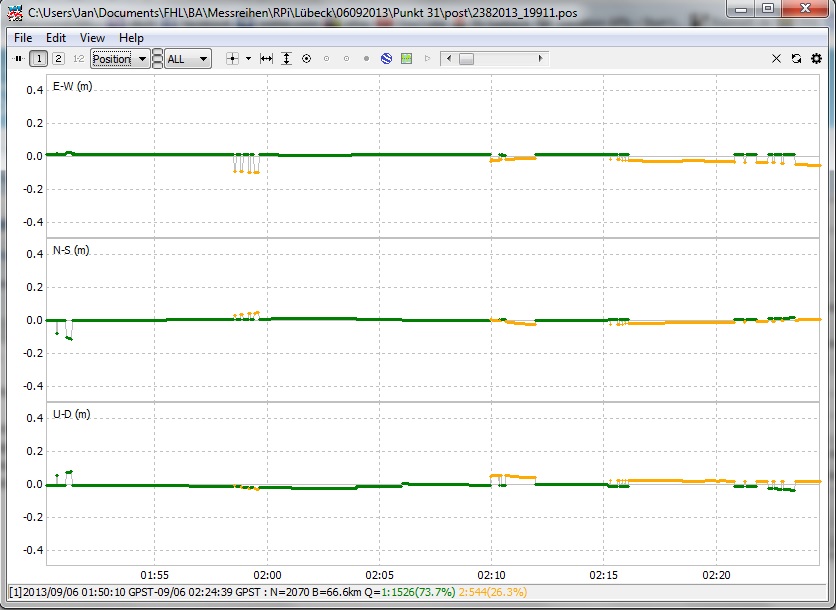Open the Position plot type dropdown
This screenshot has height=610, width=836.
point(120,59)
